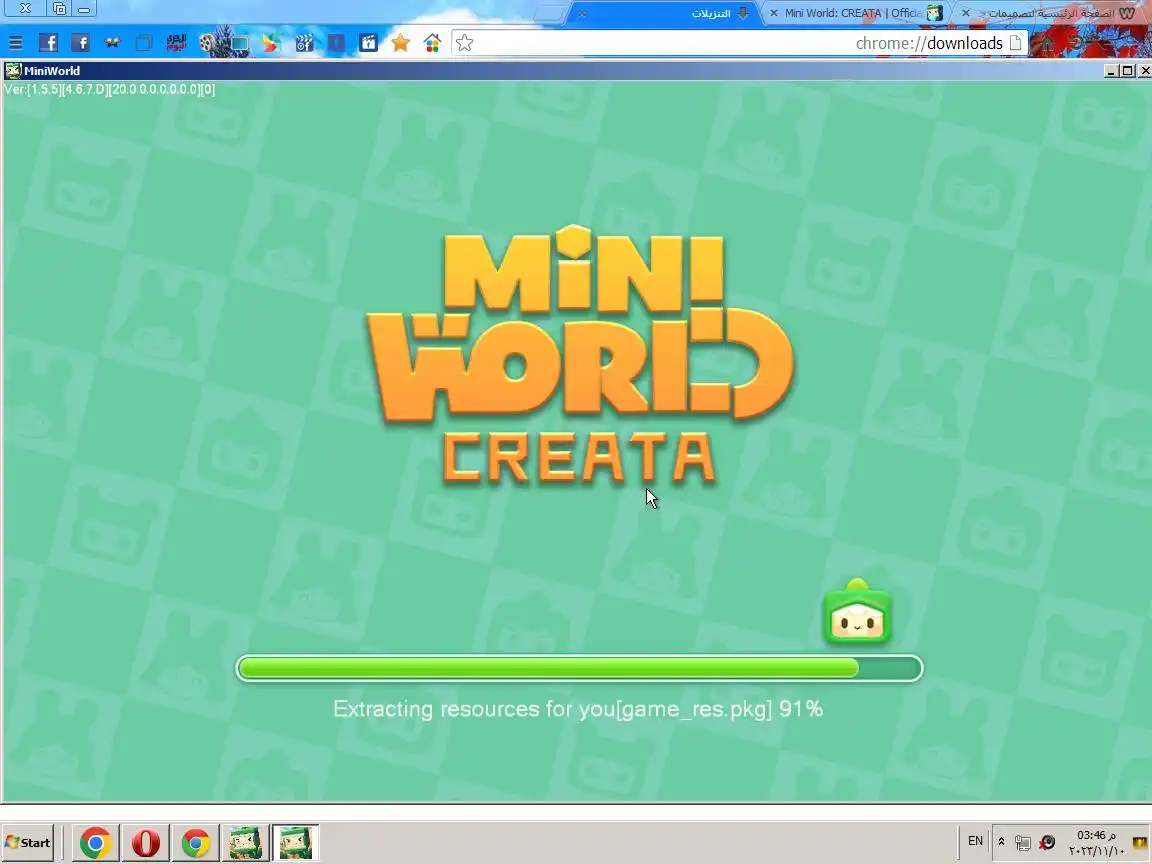Click the network tray icon

pos(1022,843)
